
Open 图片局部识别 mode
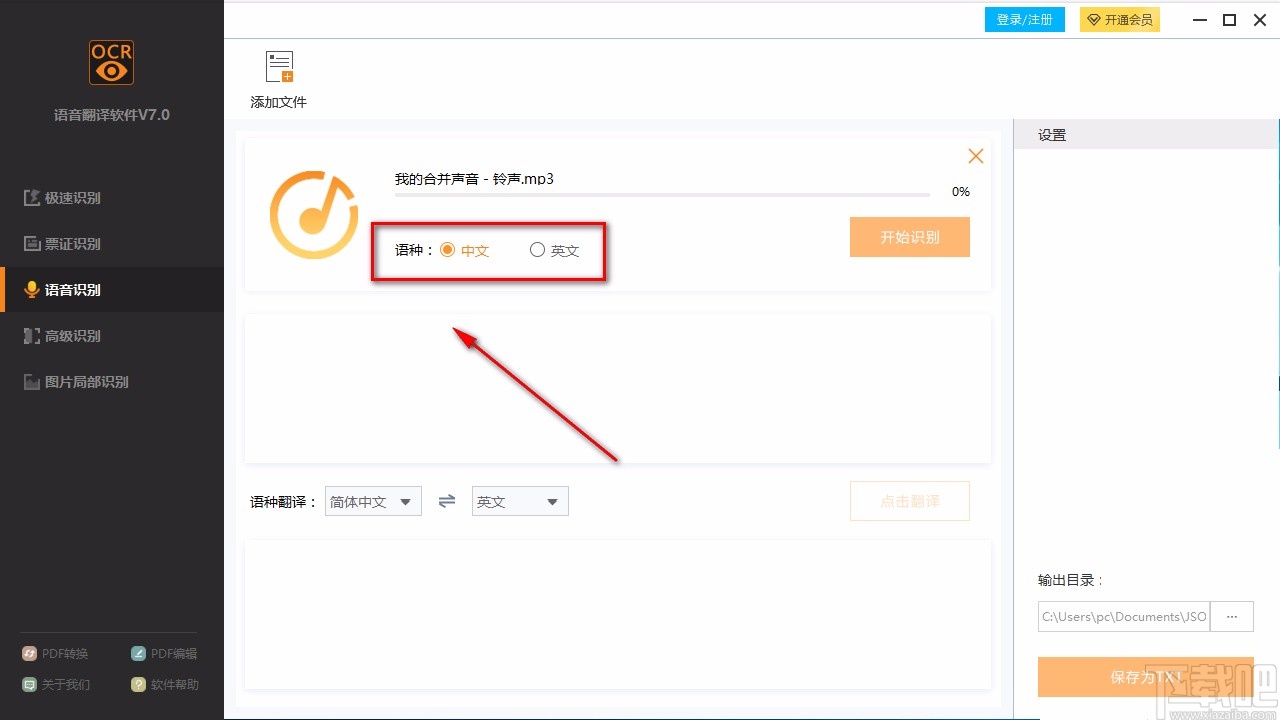pos(31,381)
